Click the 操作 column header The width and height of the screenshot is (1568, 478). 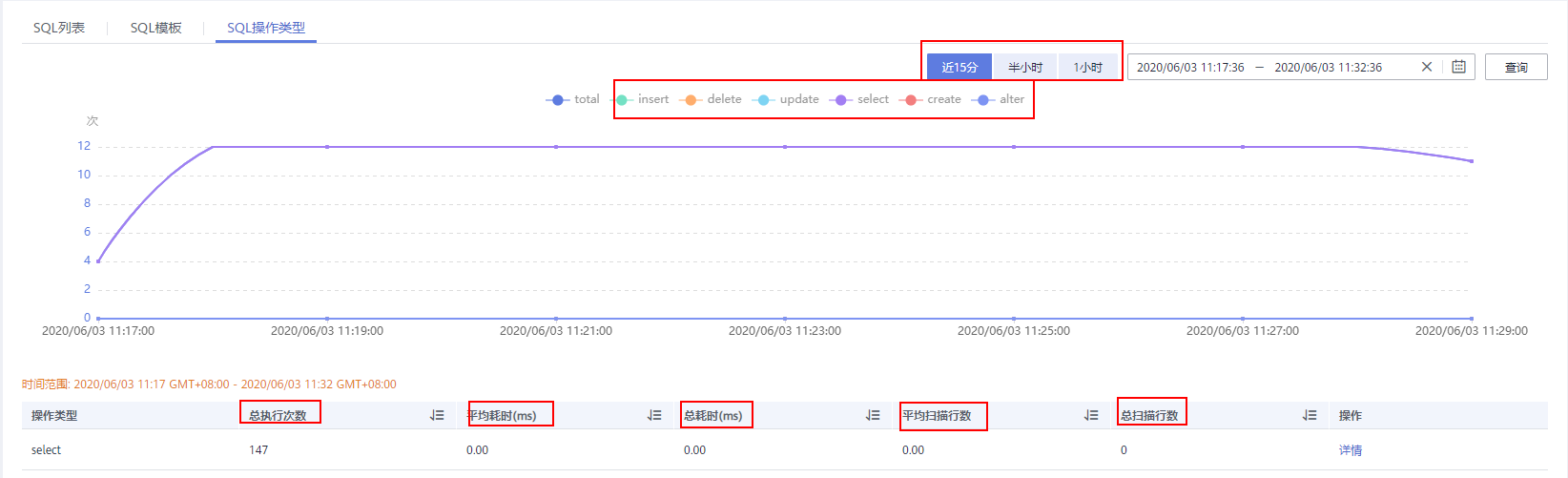(1351, 416)
